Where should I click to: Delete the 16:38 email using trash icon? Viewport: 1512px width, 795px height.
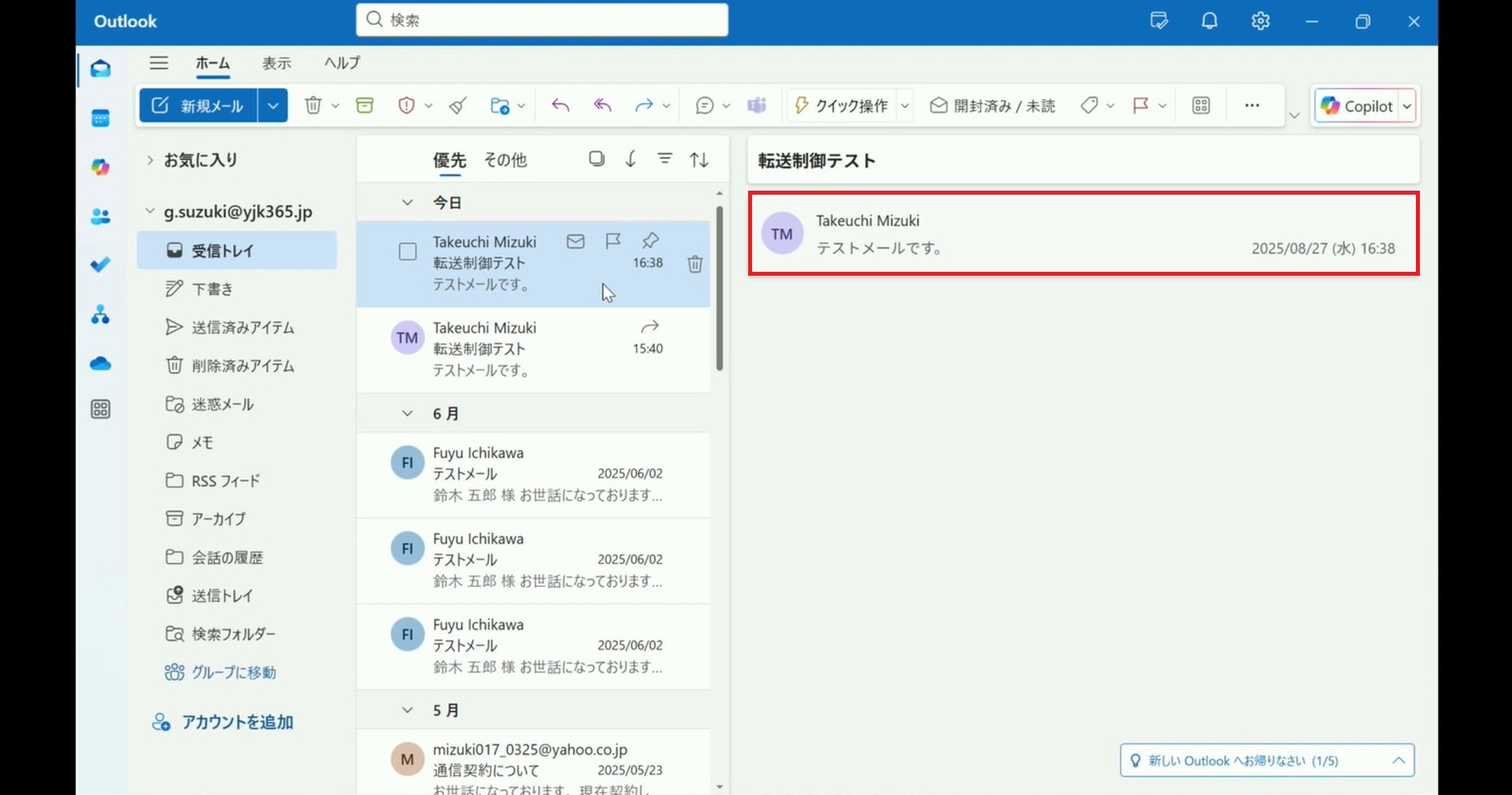tap(695, 264)
